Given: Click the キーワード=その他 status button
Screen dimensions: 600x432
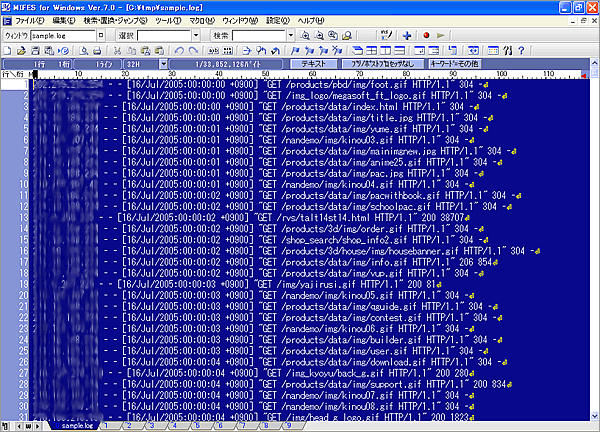Looking at the screenshot, I should [454, 63].
